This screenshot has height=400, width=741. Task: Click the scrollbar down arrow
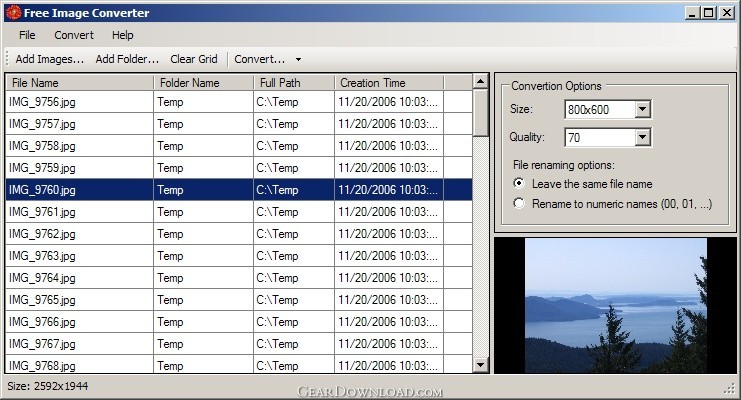coord(481,365)
